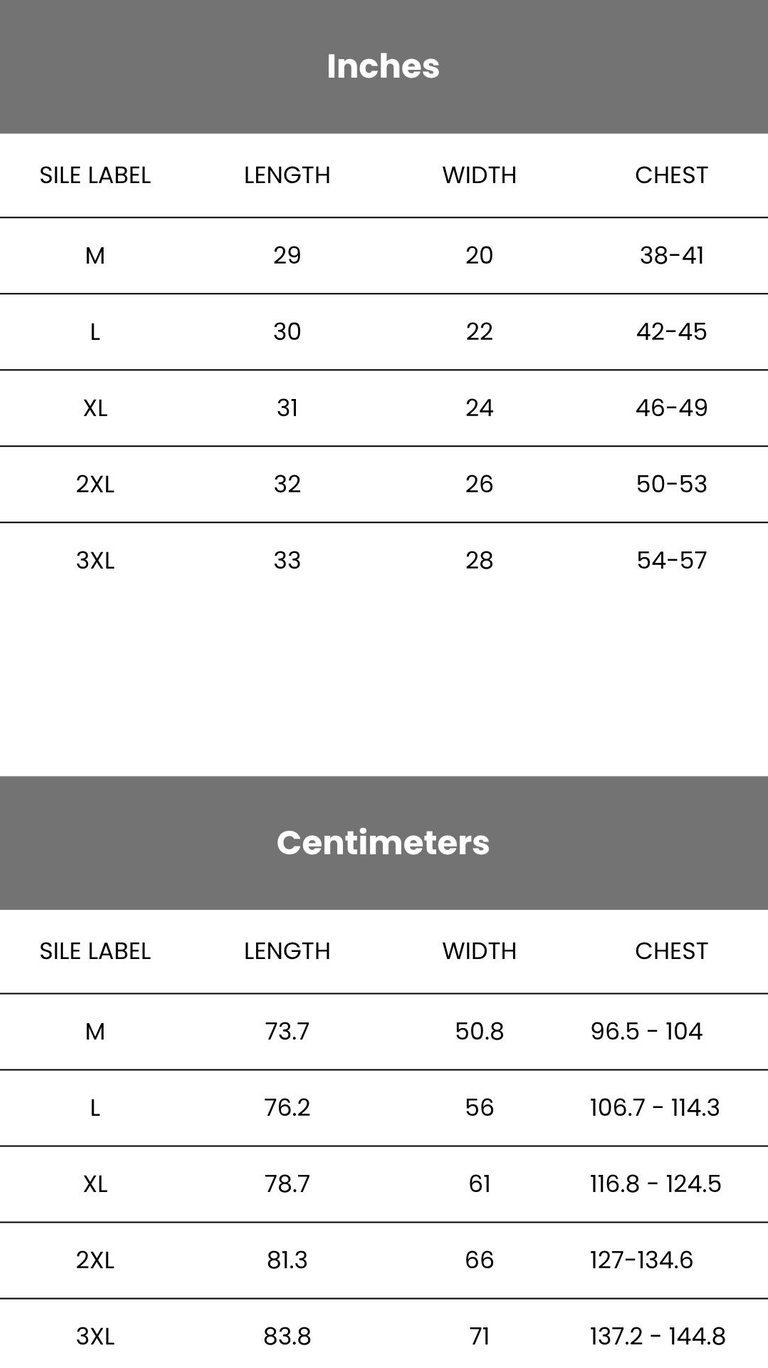
Task: Click the Inches table header banner
Action: [384, 66]
